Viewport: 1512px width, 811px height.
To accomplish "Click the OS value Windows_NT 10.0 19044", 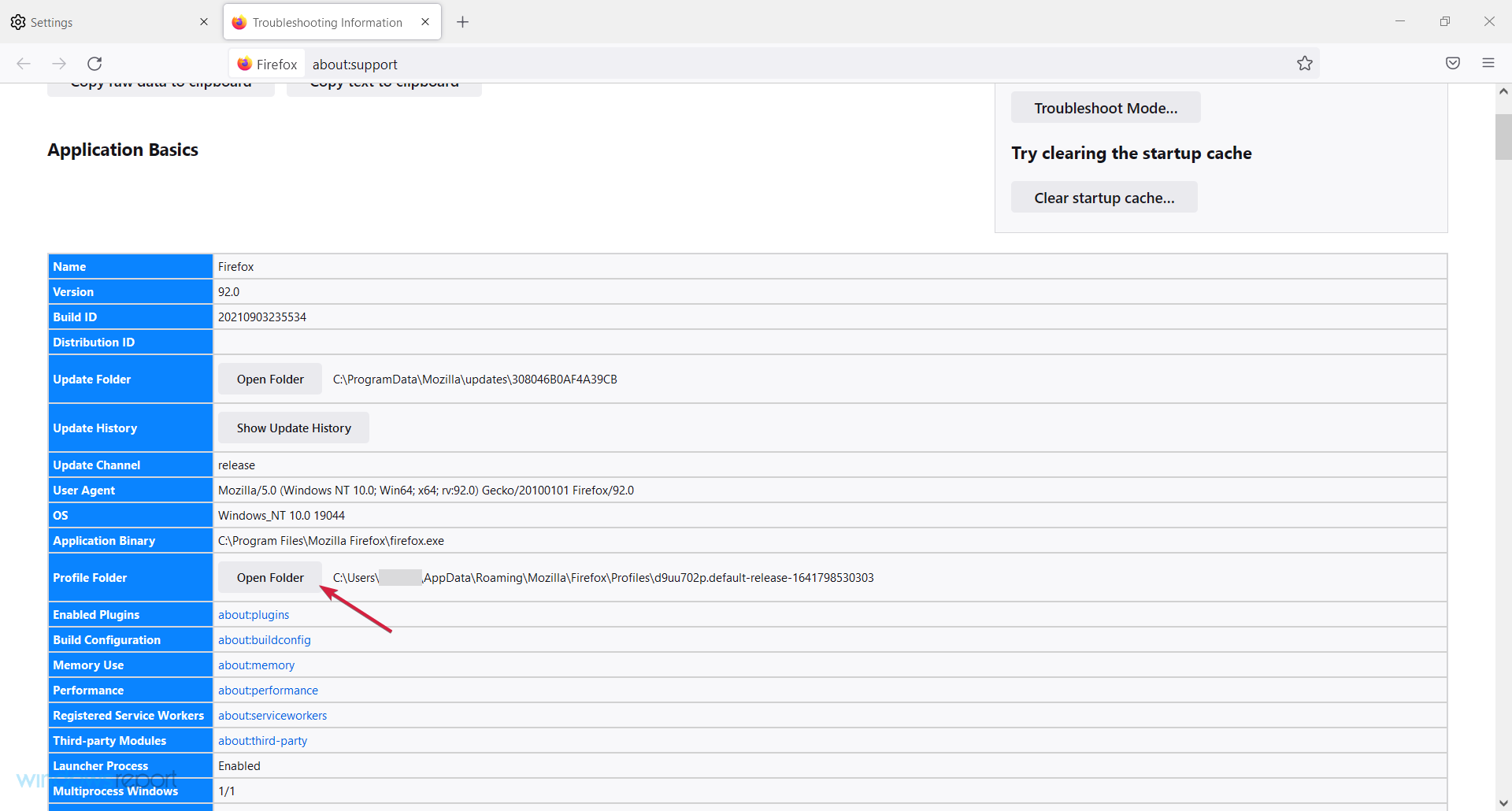I will coord(281,516).
